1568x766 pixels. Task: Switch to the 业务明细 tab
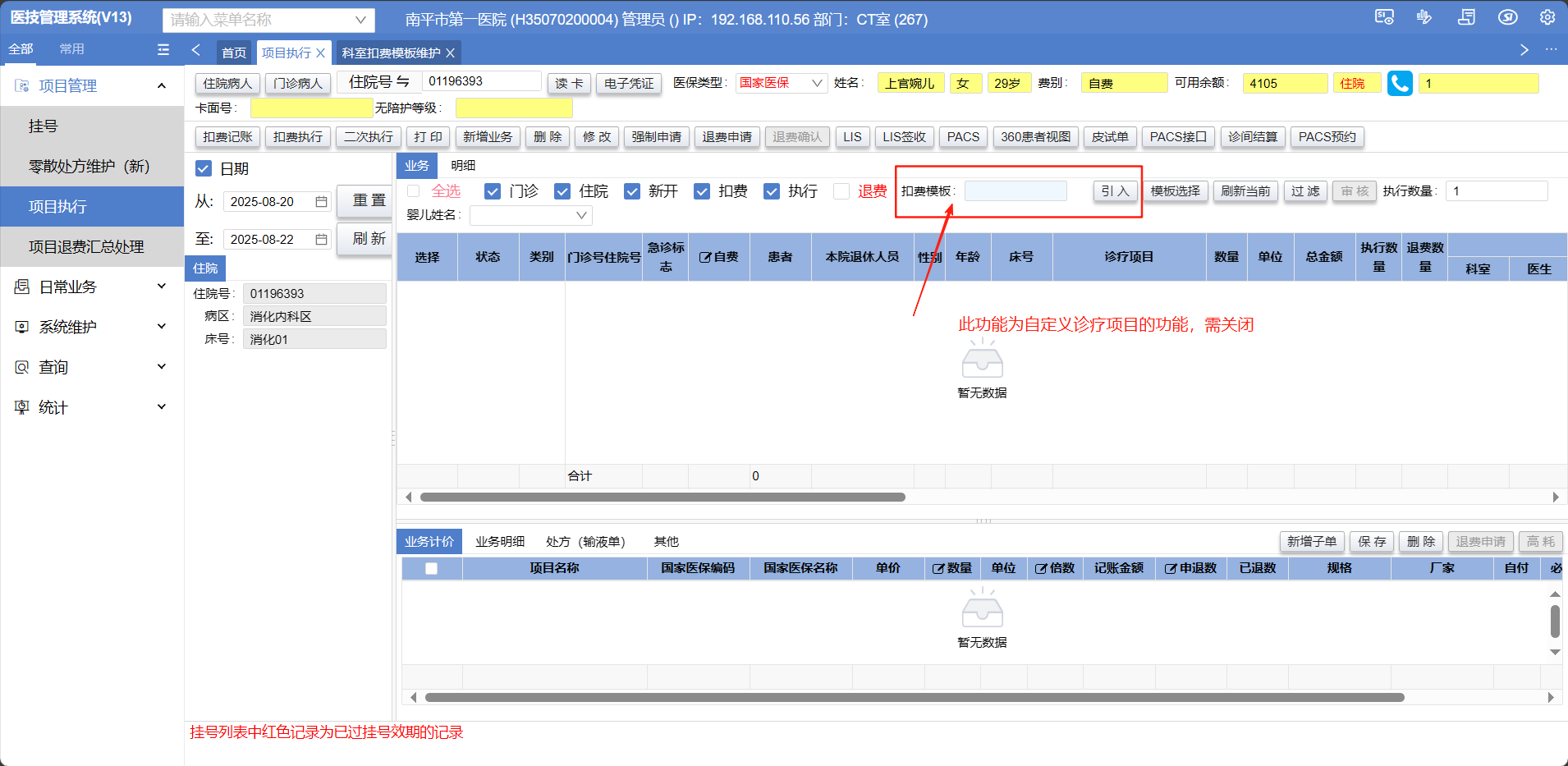[x=500, y=542]
